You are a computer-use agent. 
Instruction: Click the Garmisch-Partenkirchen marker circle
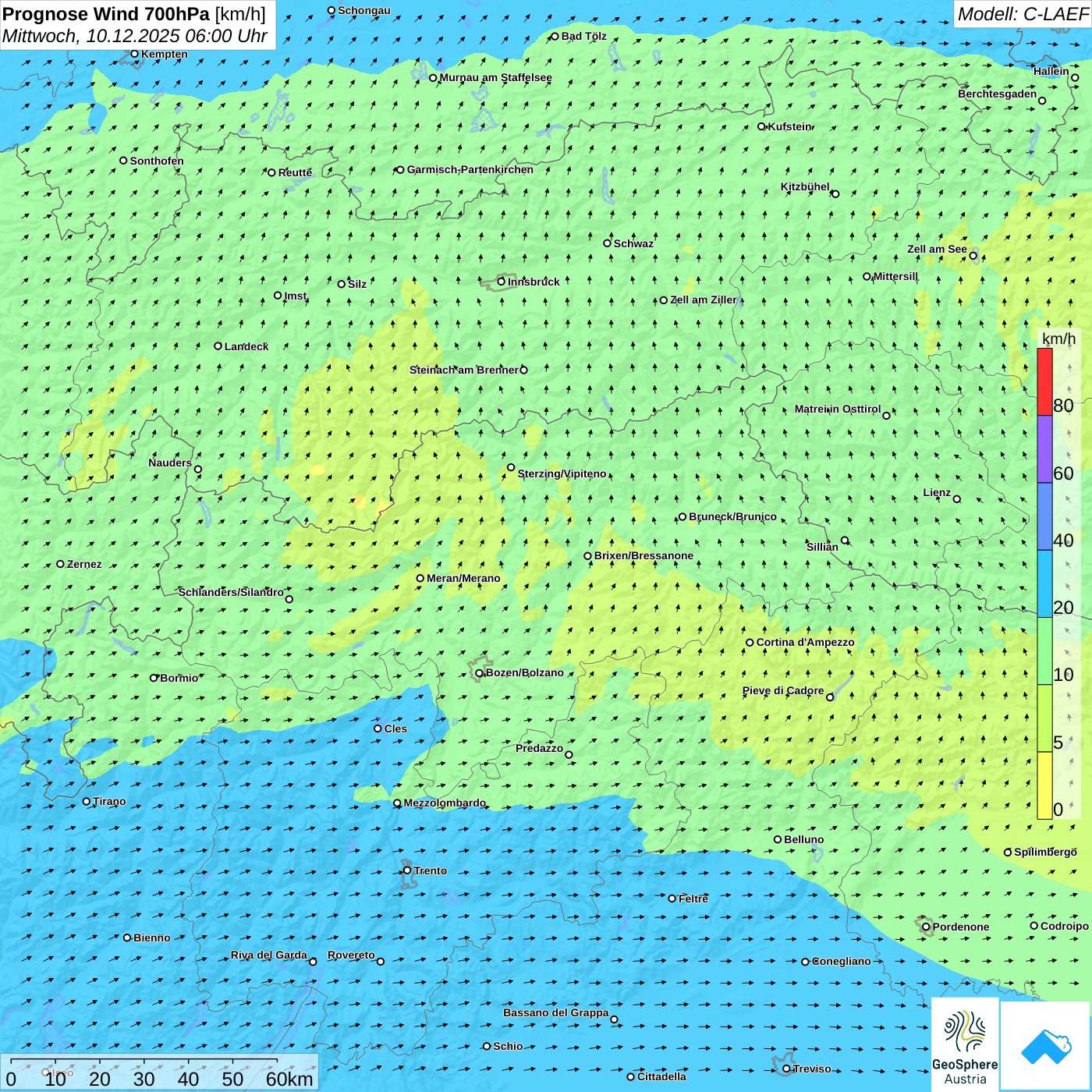pos(401,170)
